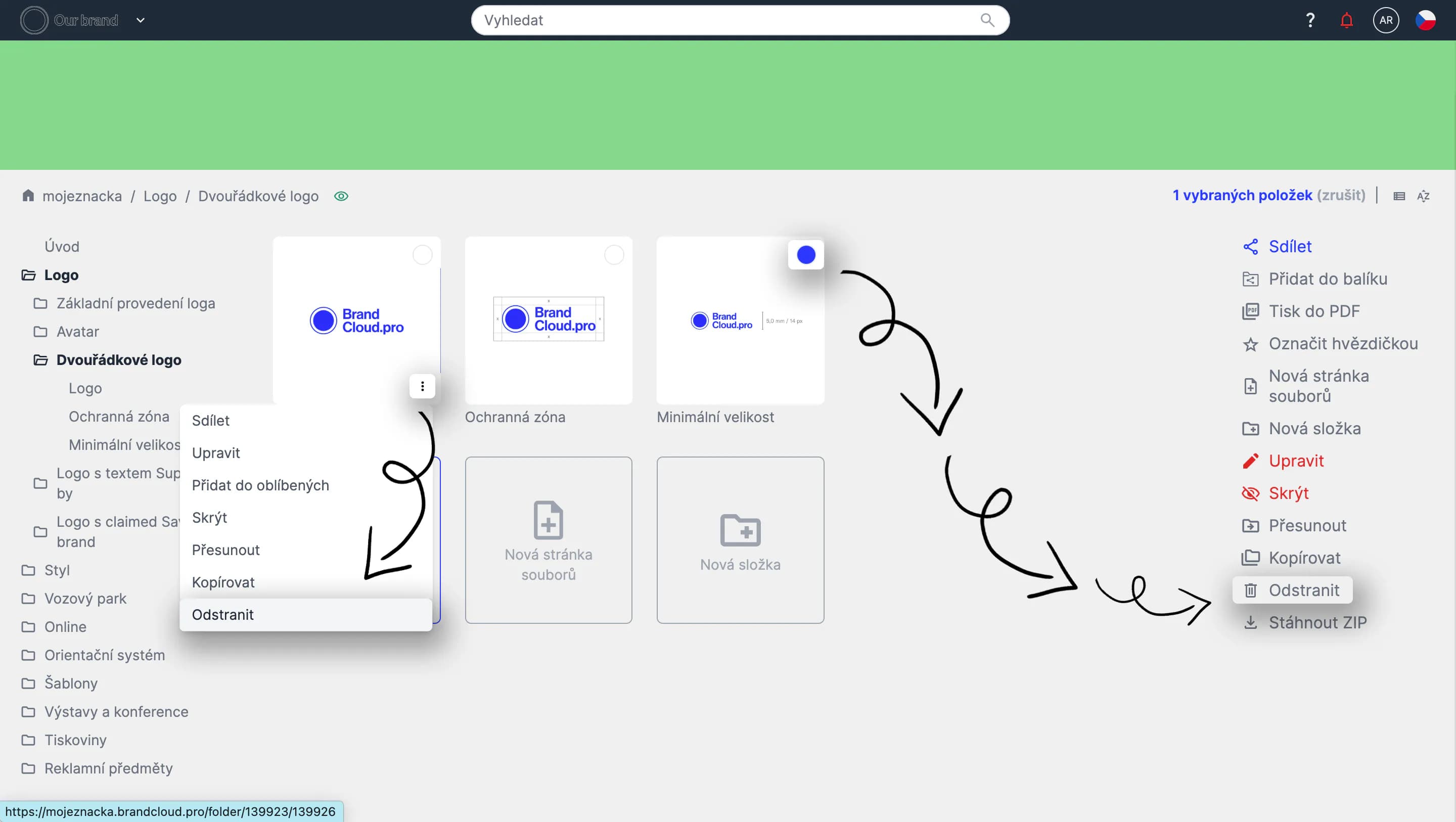This screenshot has height=822, width=1456.
Task: Click the zrušit link to cancel selection
Action: [x=1341, y=196]
